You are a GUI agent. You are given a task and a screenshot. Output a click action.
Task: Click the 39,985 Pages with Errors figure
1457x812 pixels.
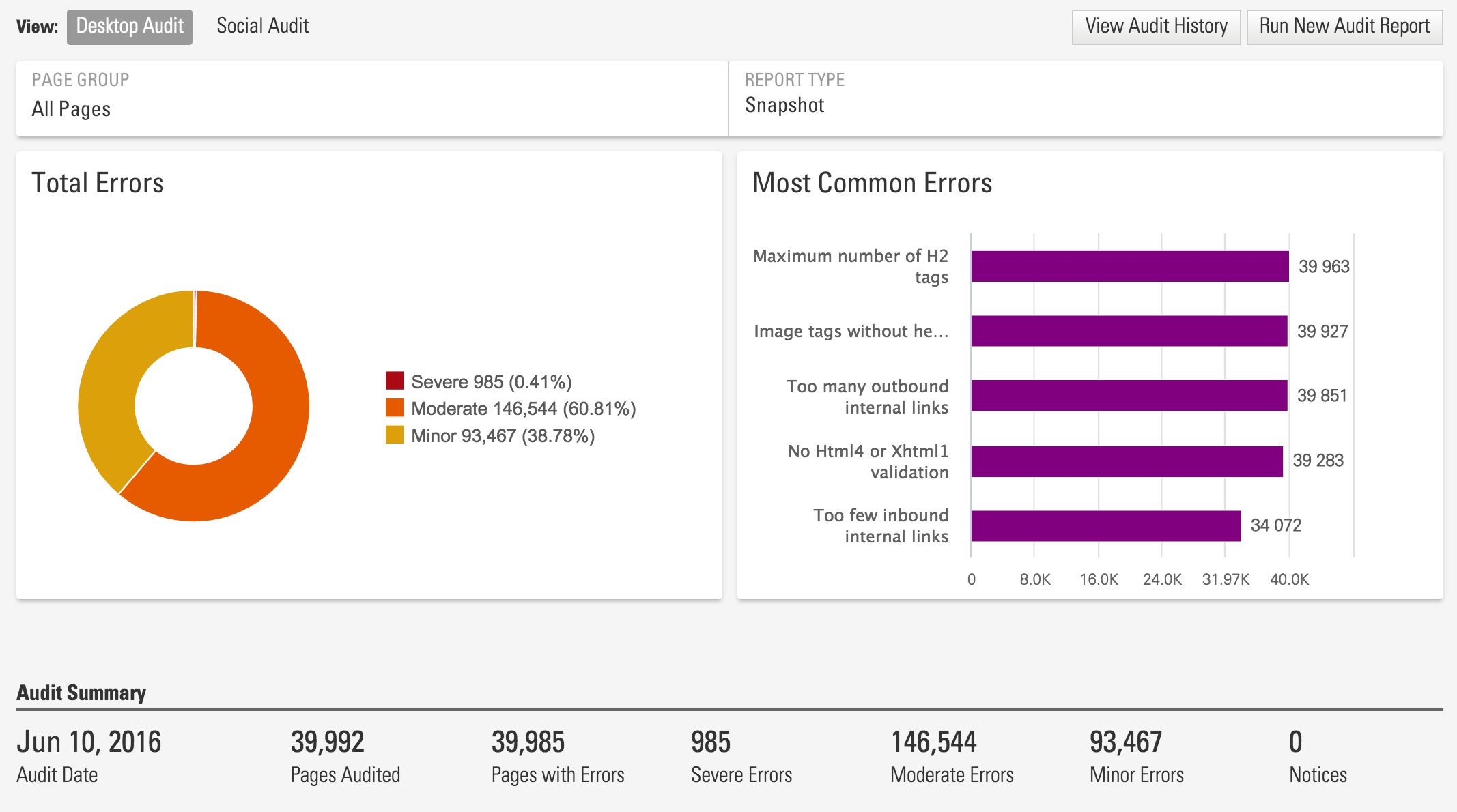click(528, 742)
